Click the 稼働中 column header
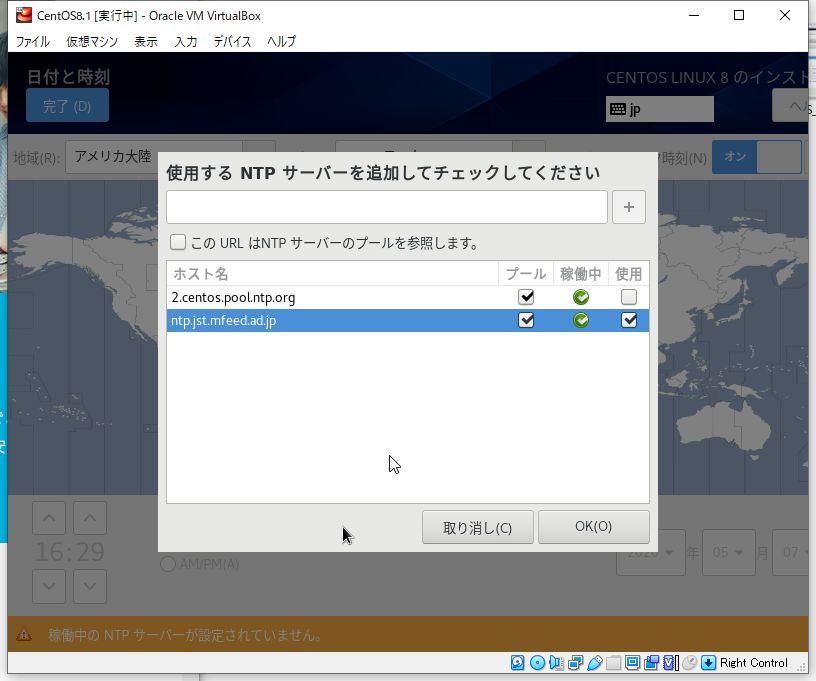 tap(581, 273)
